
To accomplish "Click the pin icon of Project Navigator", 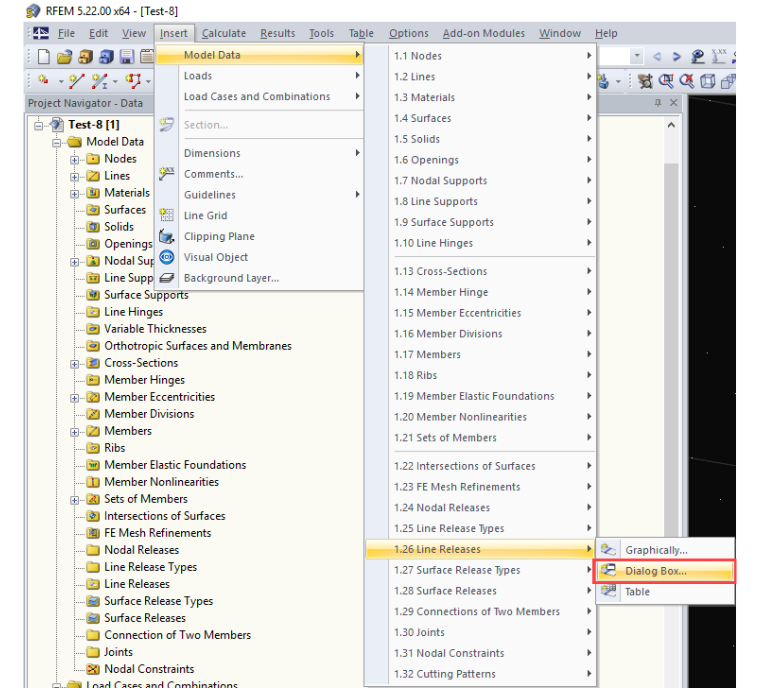I will coord(658,103).
